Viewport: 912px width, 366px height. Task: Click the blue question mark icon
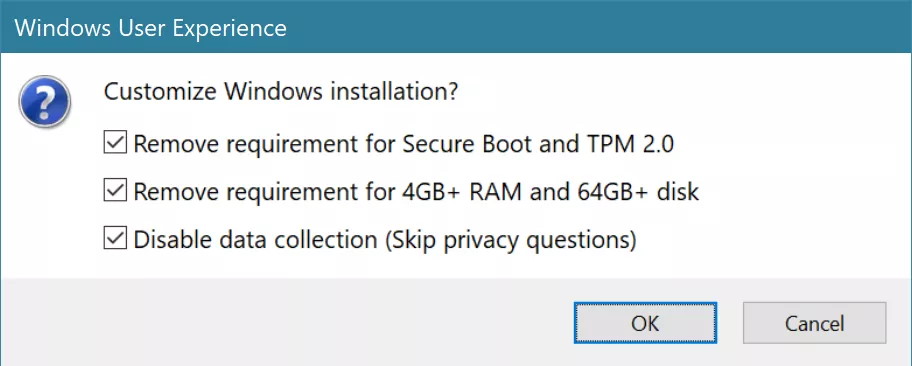pyautogui.click(x=44, y=102)
